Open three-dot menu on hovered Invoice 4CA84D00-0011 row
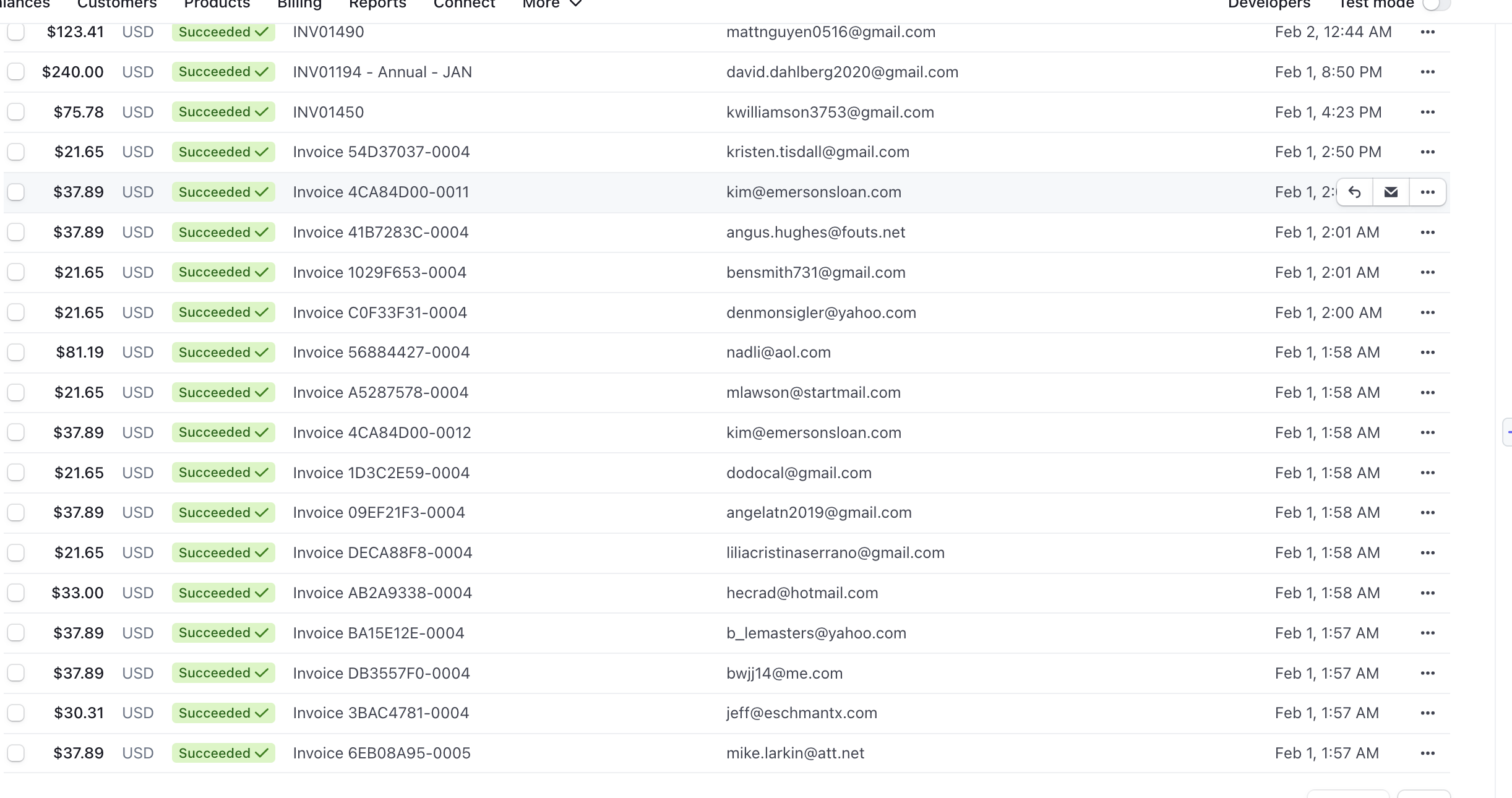1512x798 pixels. pyautogui.click(x=1427, y=192)
